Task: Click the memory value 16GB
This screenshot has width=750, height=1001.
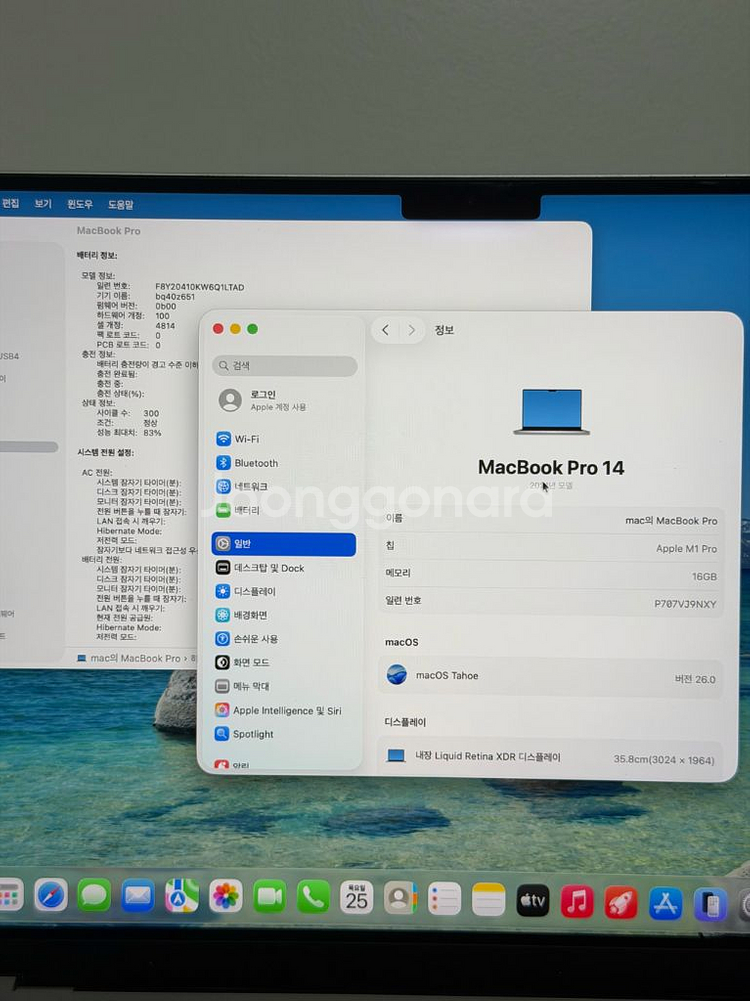Action: 704,576
